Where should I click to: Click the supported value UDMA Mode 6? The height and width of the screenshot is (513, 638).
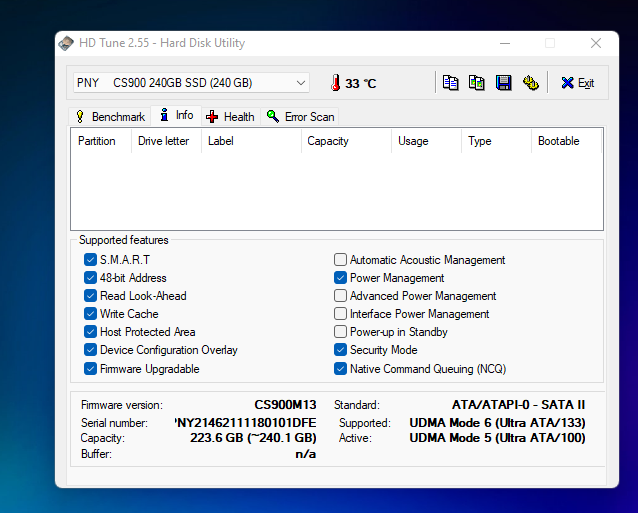(x=497, y=423)
